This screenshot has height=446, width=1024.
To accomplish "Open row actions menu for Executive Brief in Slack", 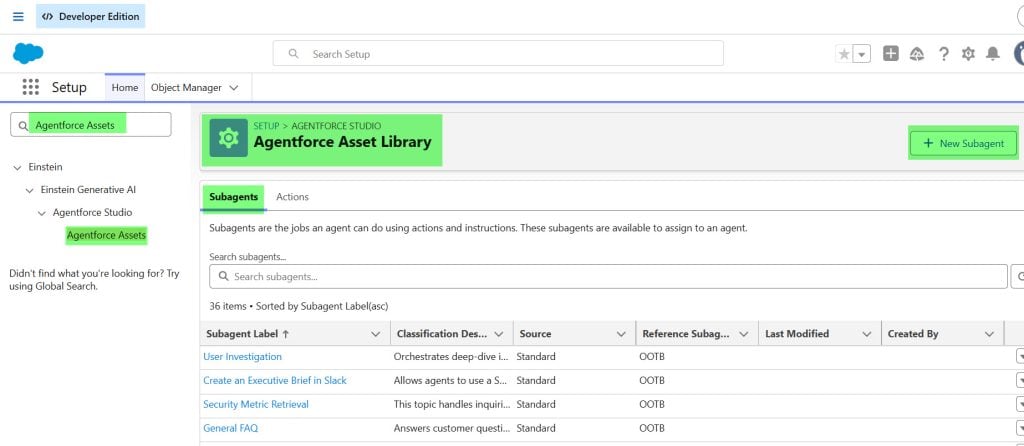I will tap(1020, 380).
